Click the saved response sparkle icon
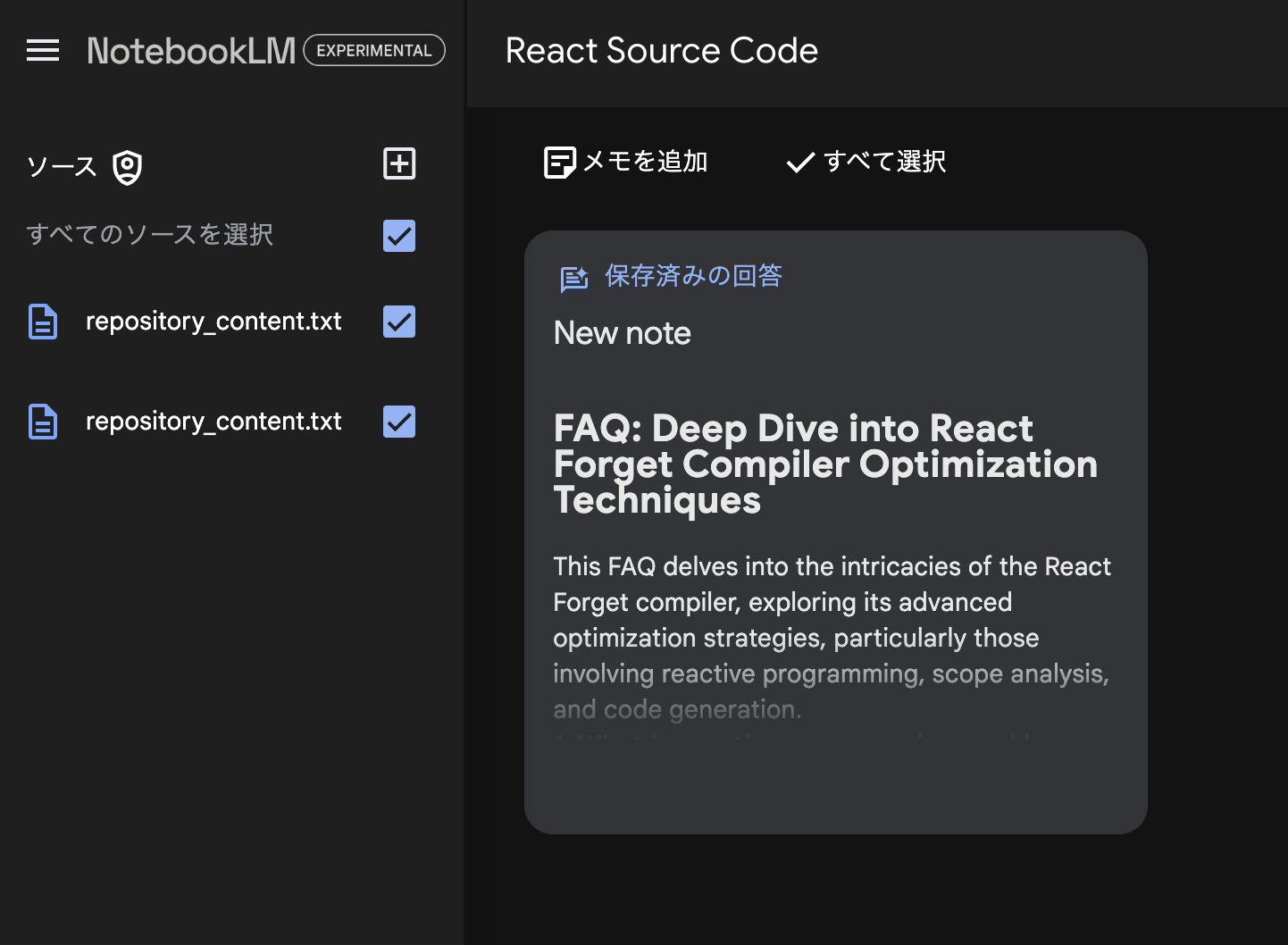The image size is (1288, 945). [x=574, y=279]
